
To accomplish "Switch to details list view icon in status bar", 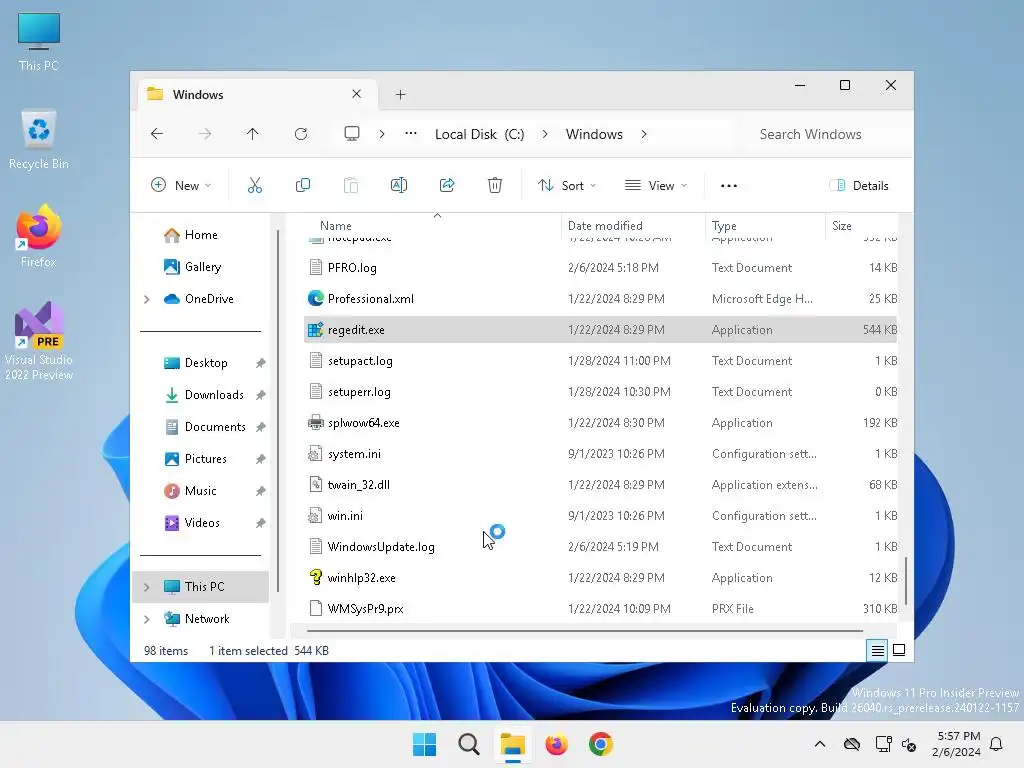I will click(x=877, y=650).
